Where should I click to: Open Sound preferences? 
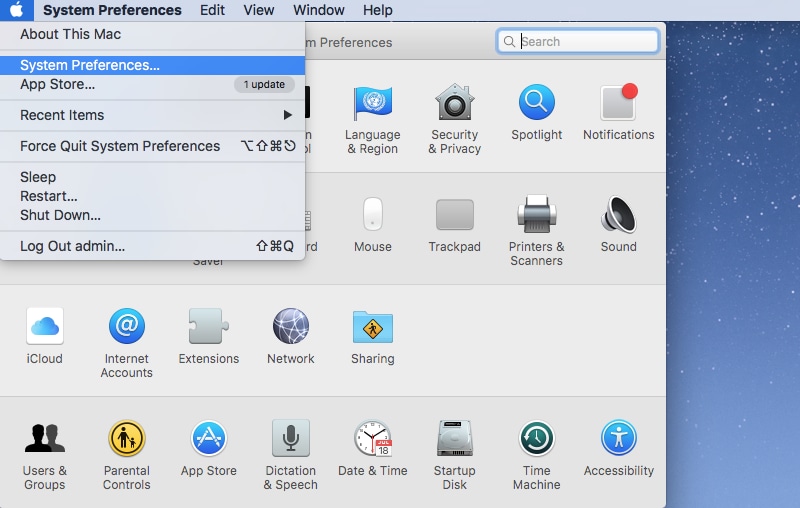(x=618, y=225)
